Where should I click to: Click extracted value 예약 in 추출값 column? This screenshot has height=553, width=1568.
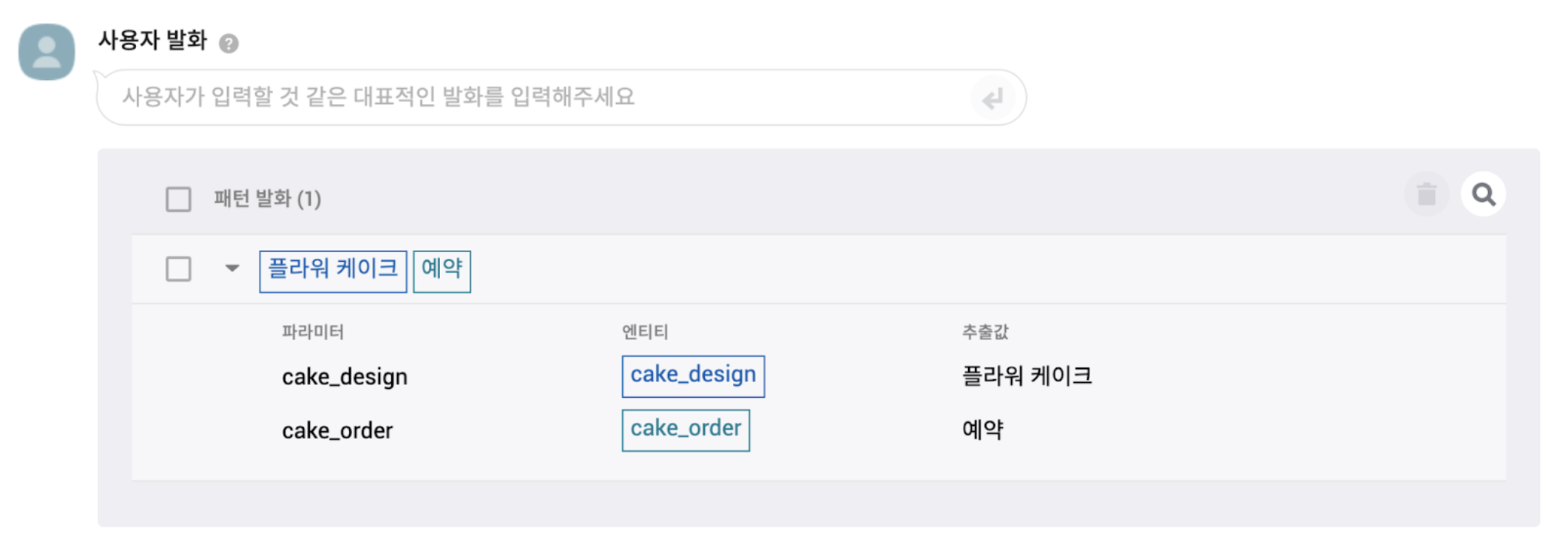(982, 430)
